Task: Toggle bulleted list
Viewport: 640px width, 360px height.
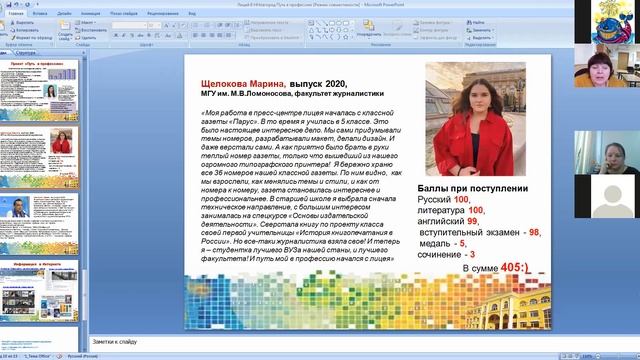Action: (196, 25)
